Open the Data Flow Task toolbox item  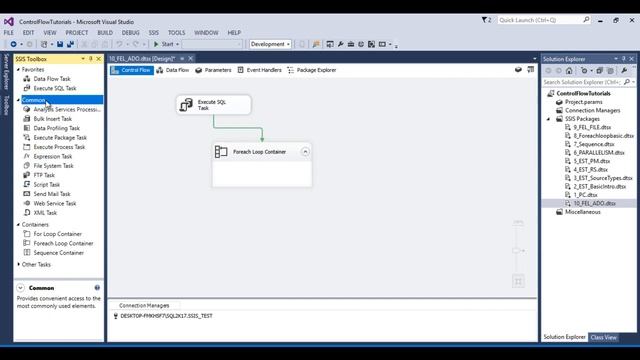pos(52,79)
